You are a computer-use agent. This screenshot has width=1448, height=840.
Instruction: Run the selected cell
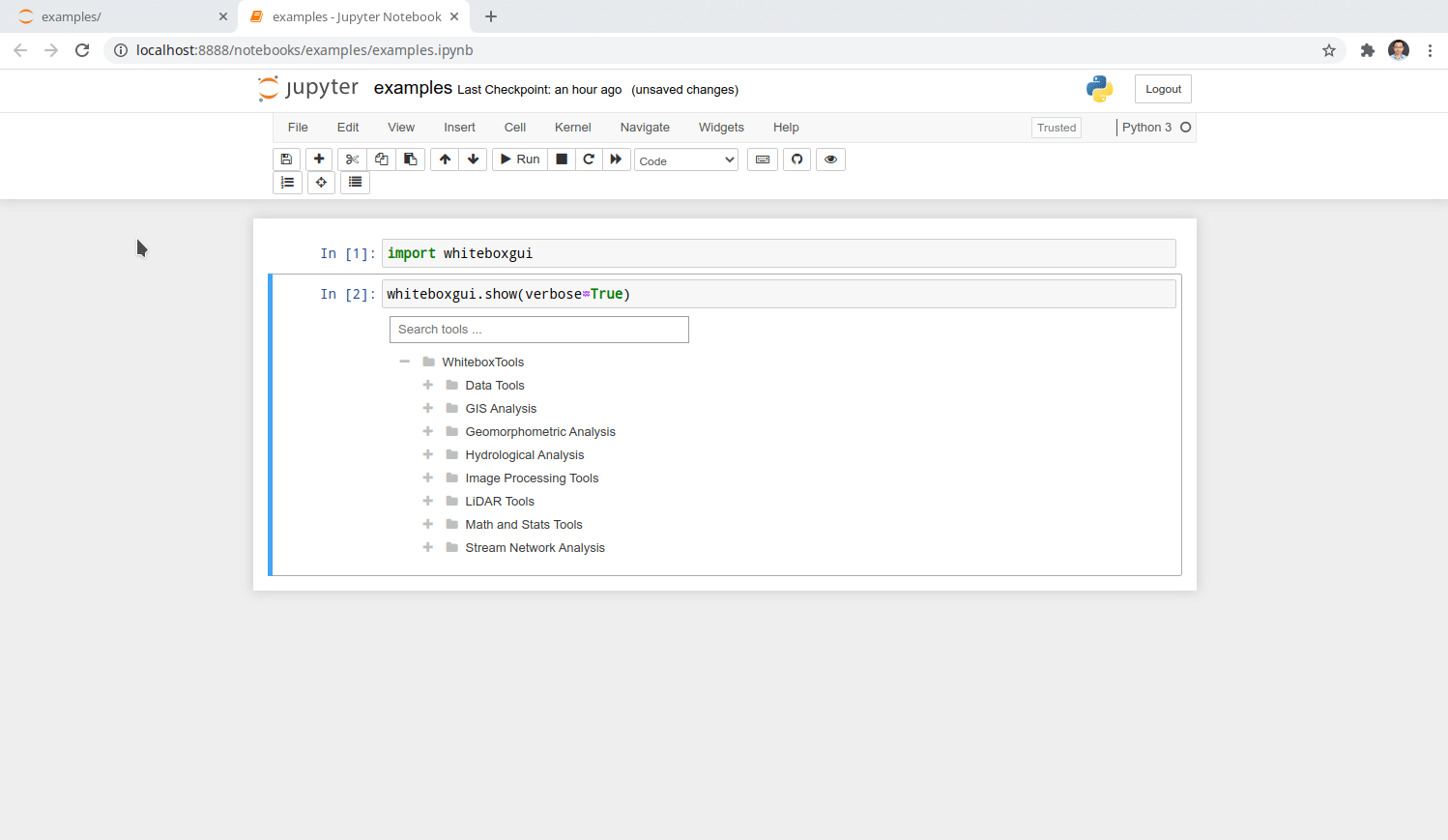(520, 159)
